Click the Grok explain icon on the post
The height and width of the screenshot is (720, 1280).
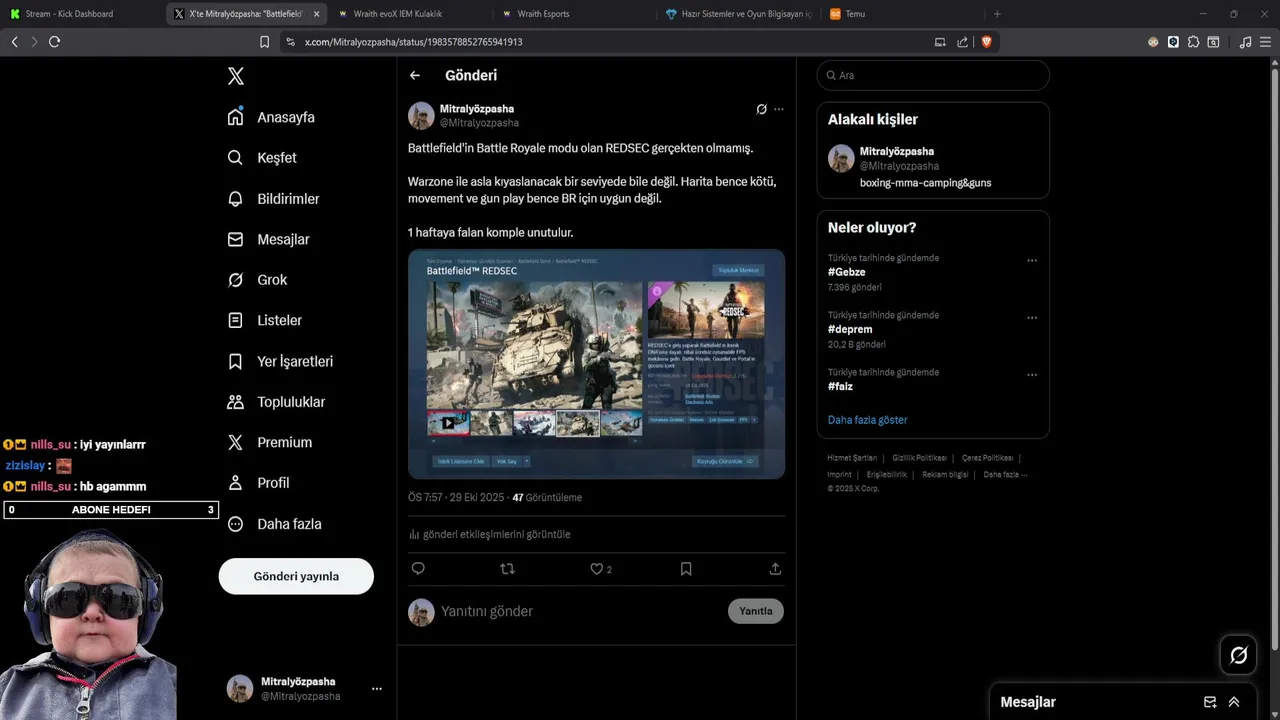pyautogui.click(x=761, y=109)
